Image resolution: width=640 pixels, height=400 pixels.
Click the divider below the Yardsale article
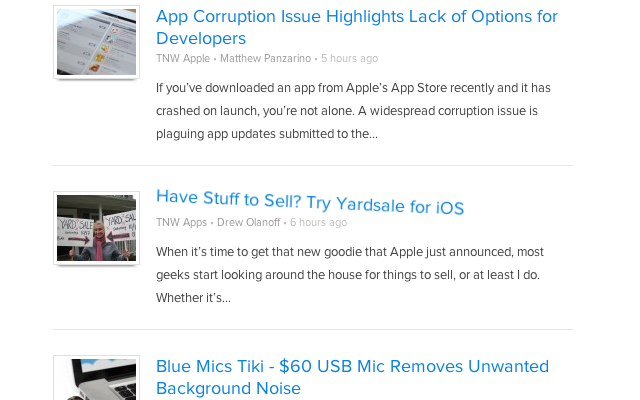[312, 329]
